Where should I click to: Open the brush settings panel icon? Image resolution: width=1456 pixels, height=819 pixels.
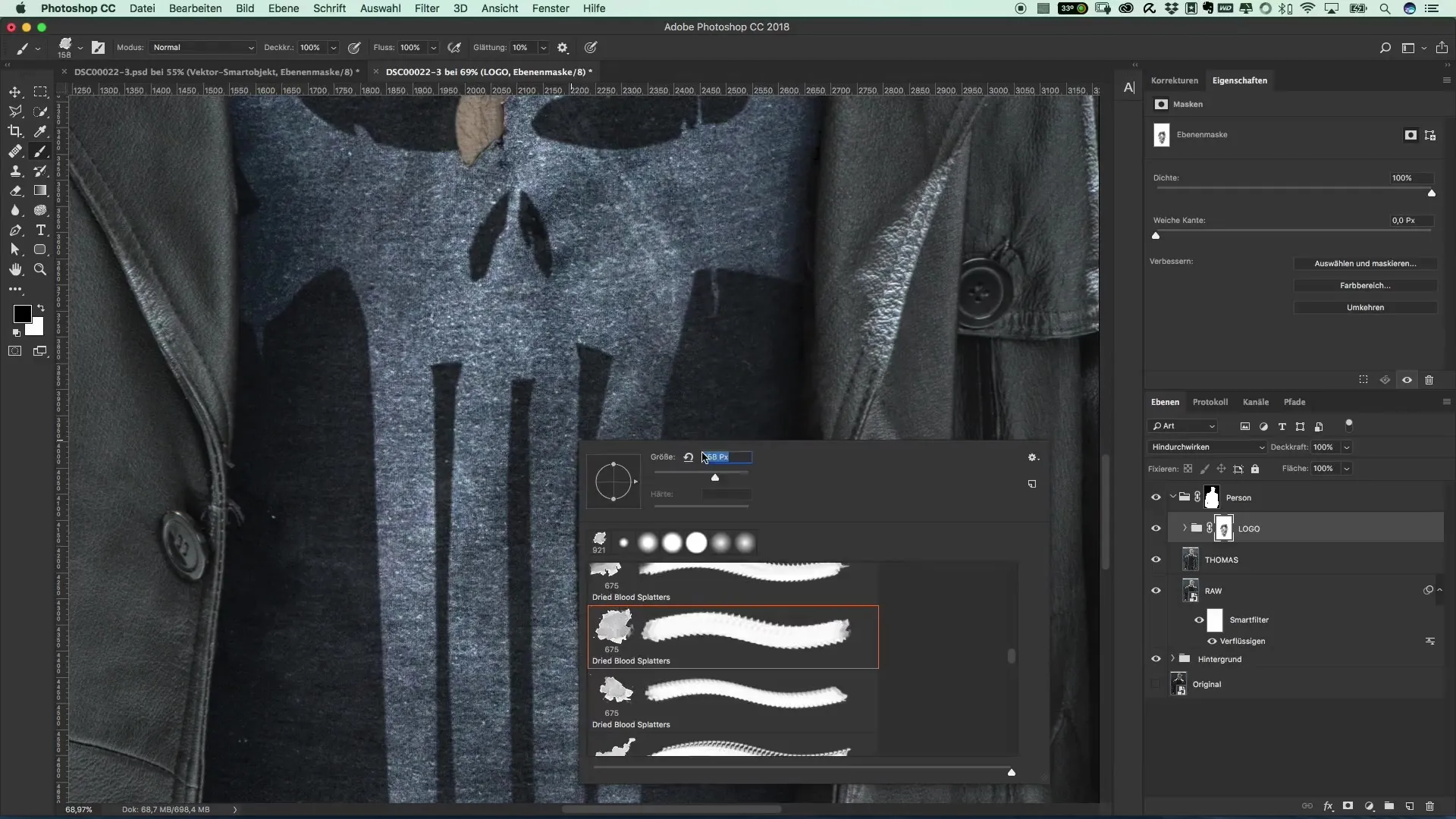click(x=99, y=47)
